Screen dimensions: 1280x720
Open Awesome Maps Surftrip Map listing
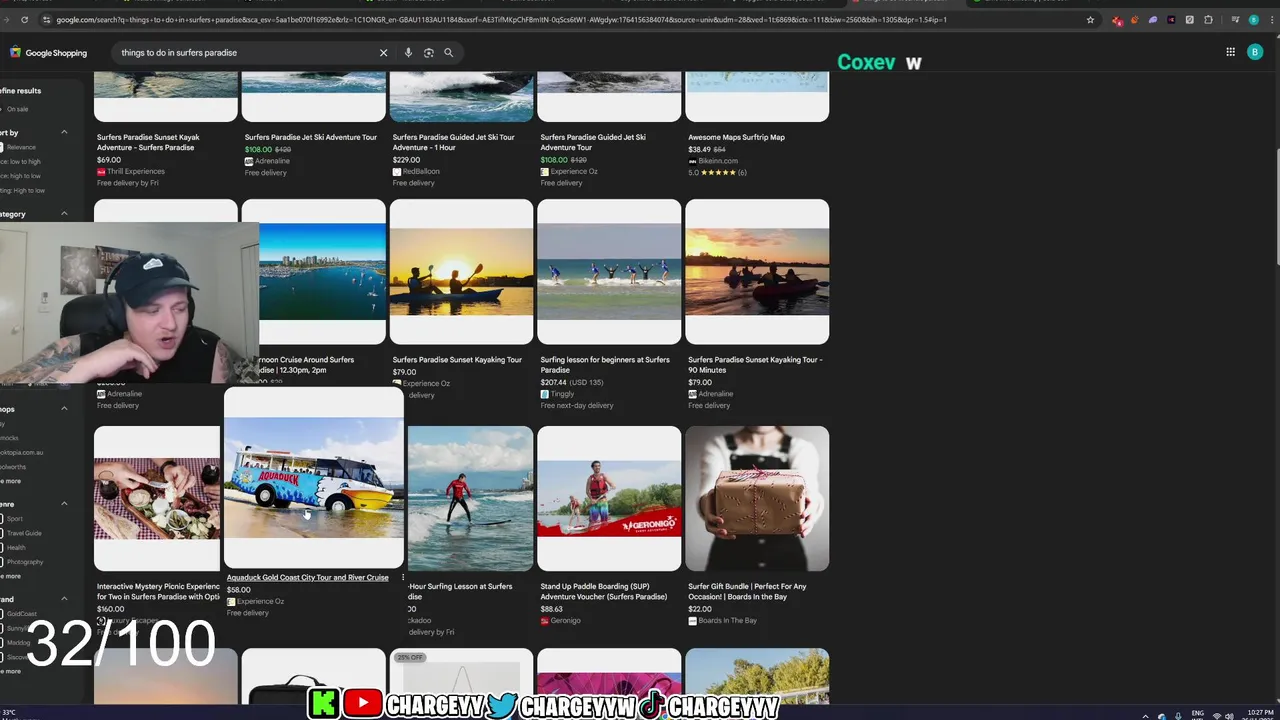tap(736, 137)
